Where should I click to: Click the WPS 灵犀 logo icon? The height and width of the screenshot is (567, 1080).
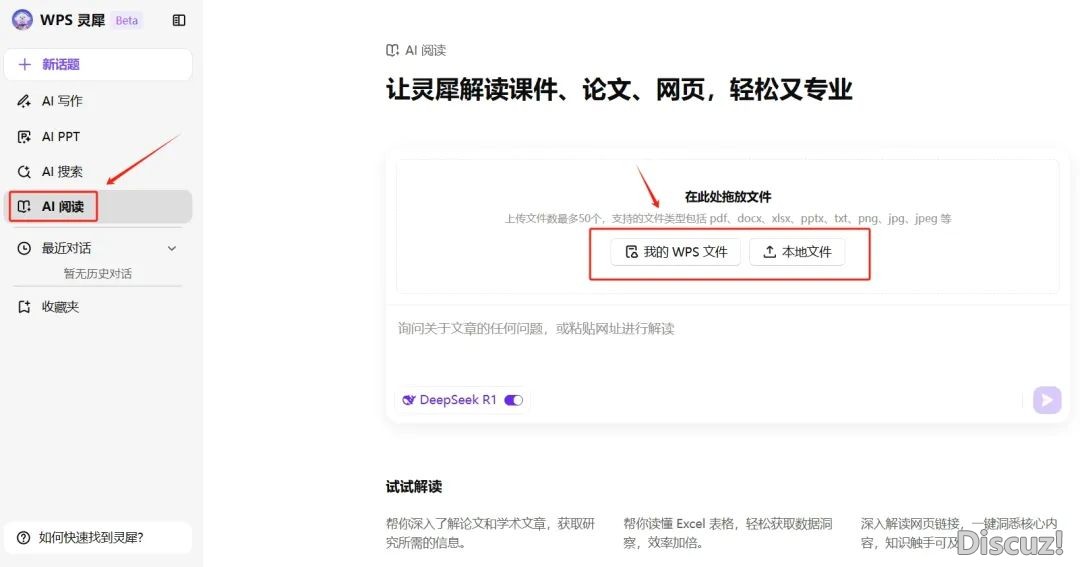click(22, 20)
